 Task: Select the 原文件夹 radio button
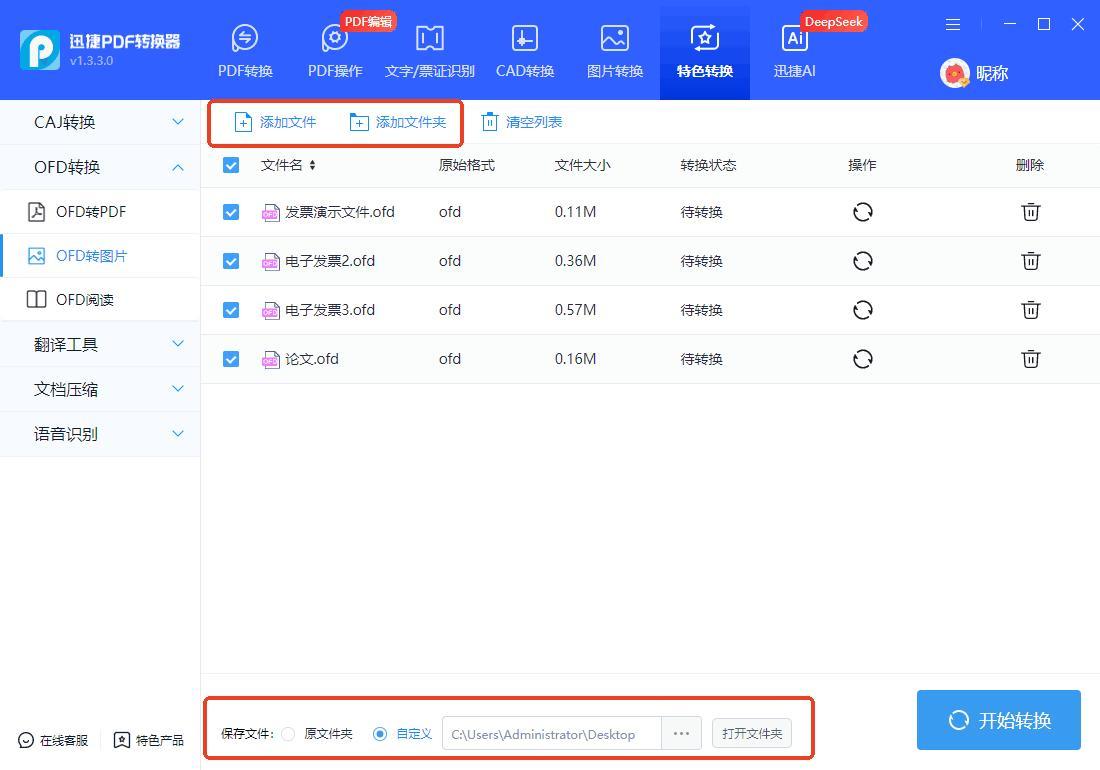[x=288, y=734]
